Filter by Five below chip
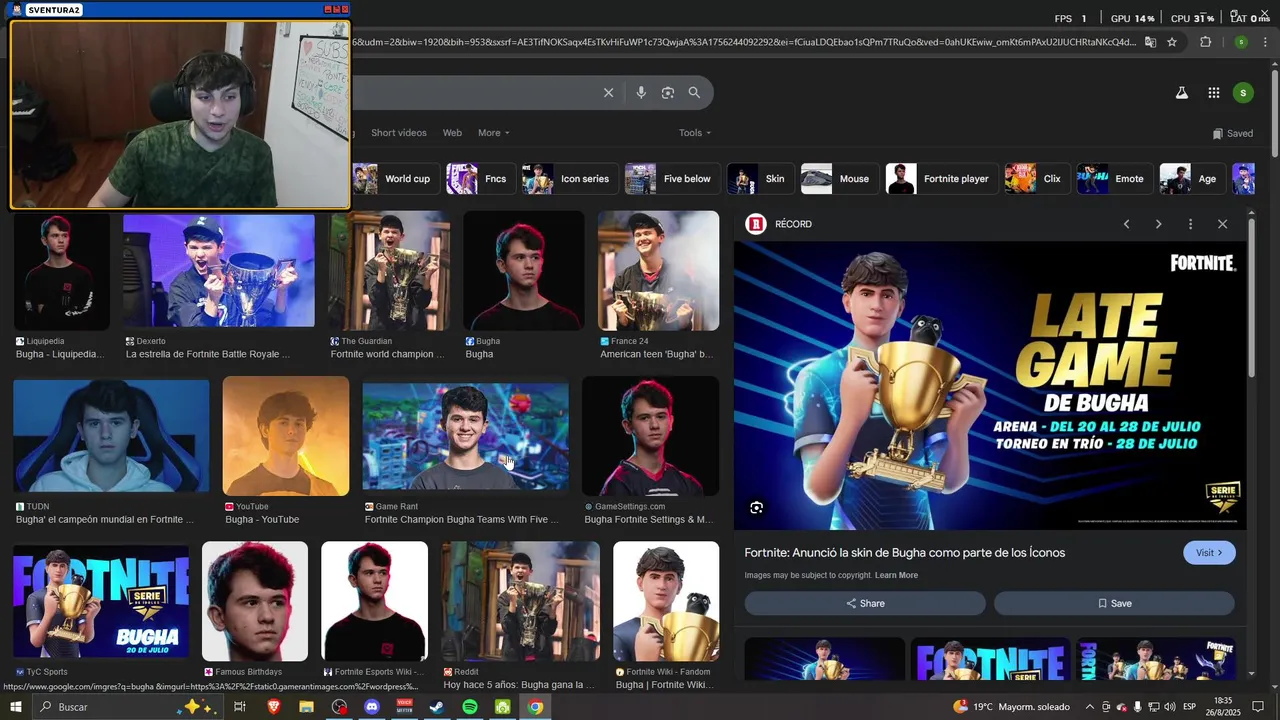Screen dimensions: 1280x720 tap(670, 179)
